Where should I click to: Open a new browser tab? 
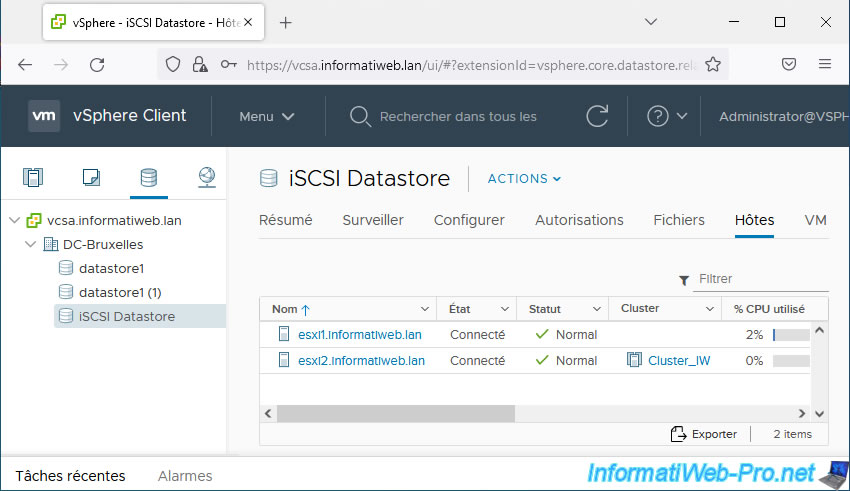(286, 23)
